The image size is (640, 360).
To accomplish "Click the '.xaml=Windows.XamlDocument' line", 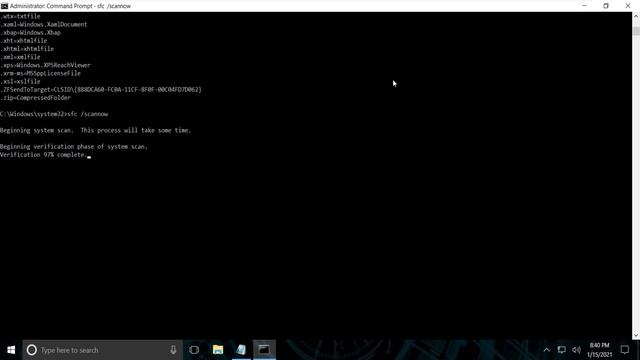I will [x=44, y=24].
